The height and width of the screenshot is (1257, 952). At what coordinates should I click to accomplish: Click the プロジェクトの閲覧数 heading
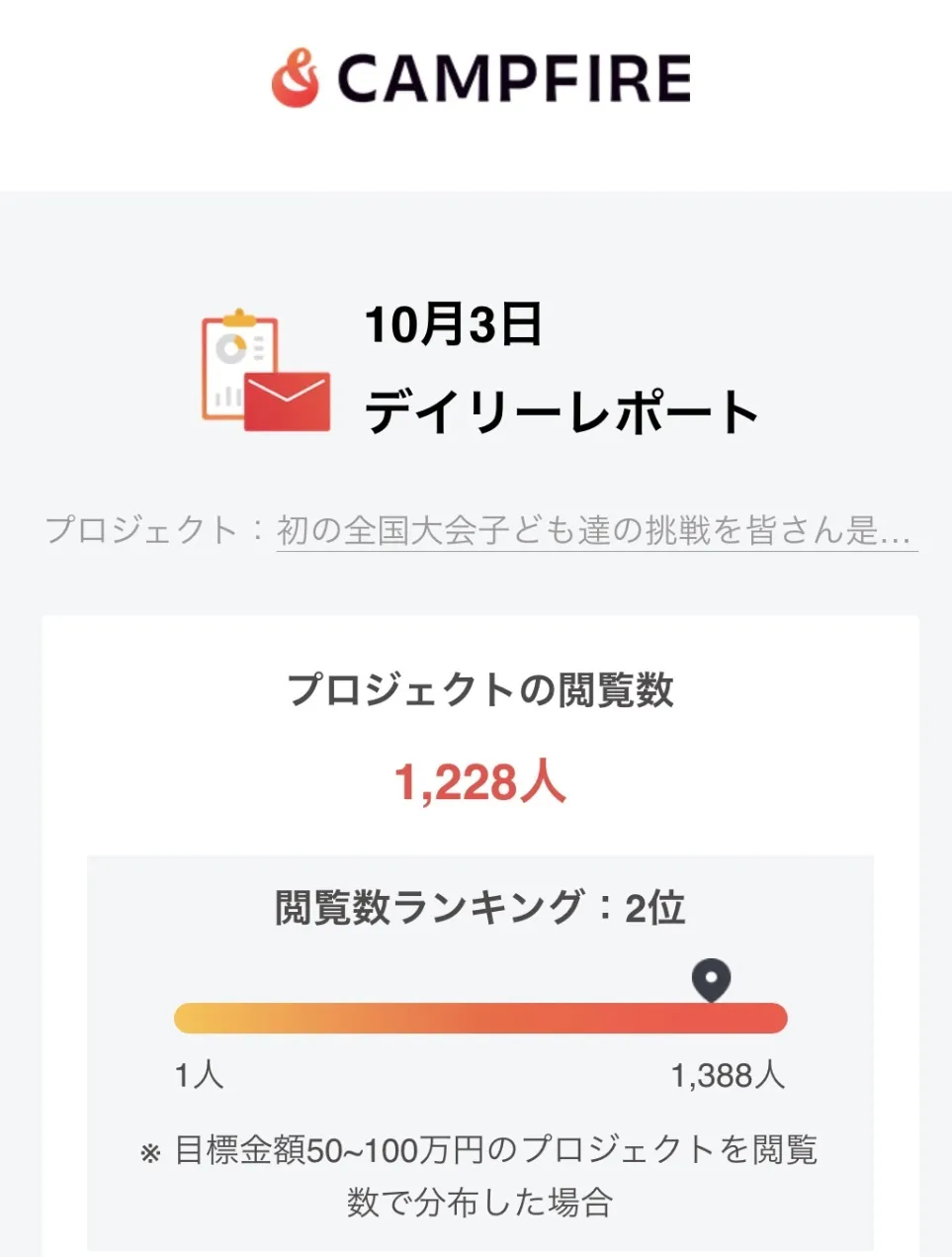click(480, 689)
